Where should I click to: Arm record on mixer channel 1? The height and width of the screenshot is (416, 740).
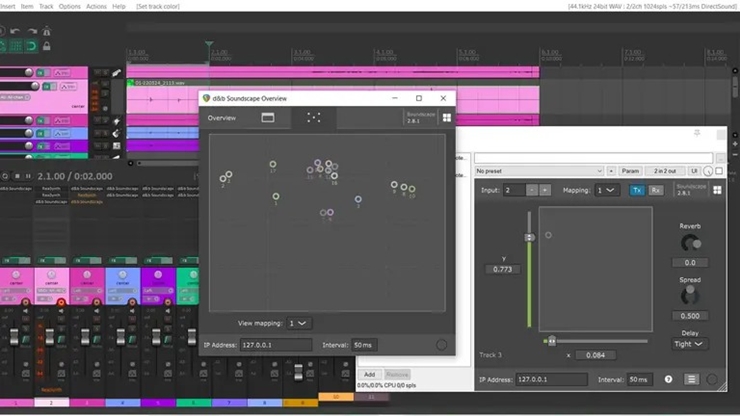tap(25, 302)
